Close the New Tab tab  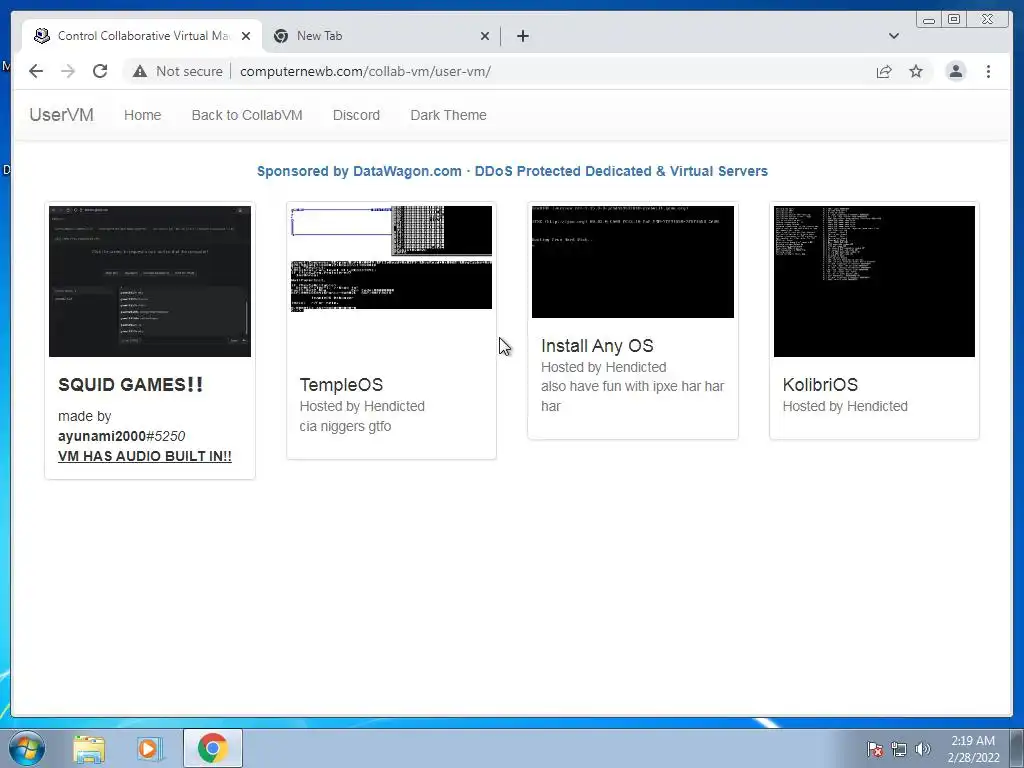click(x=485, y=36)
